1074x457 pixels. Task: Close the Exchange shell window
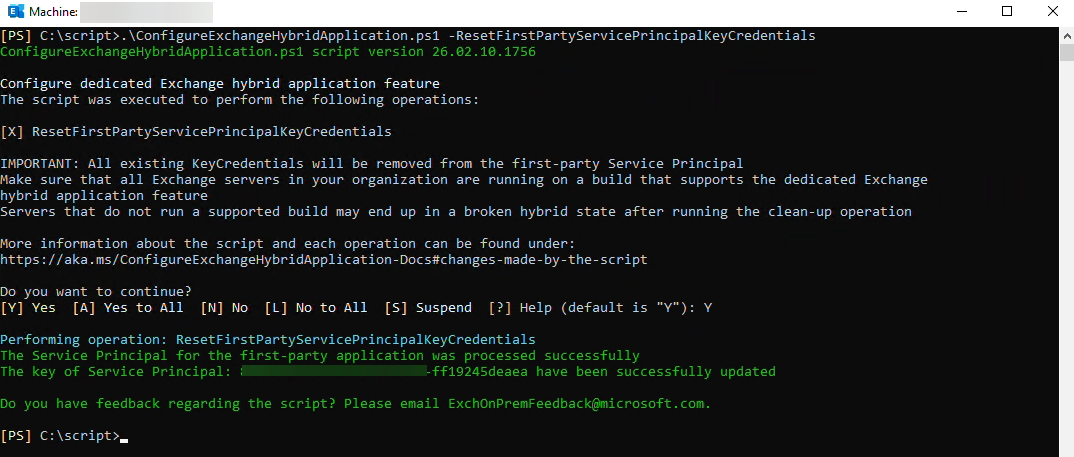pyautogui.click(x=1052, y=12)
